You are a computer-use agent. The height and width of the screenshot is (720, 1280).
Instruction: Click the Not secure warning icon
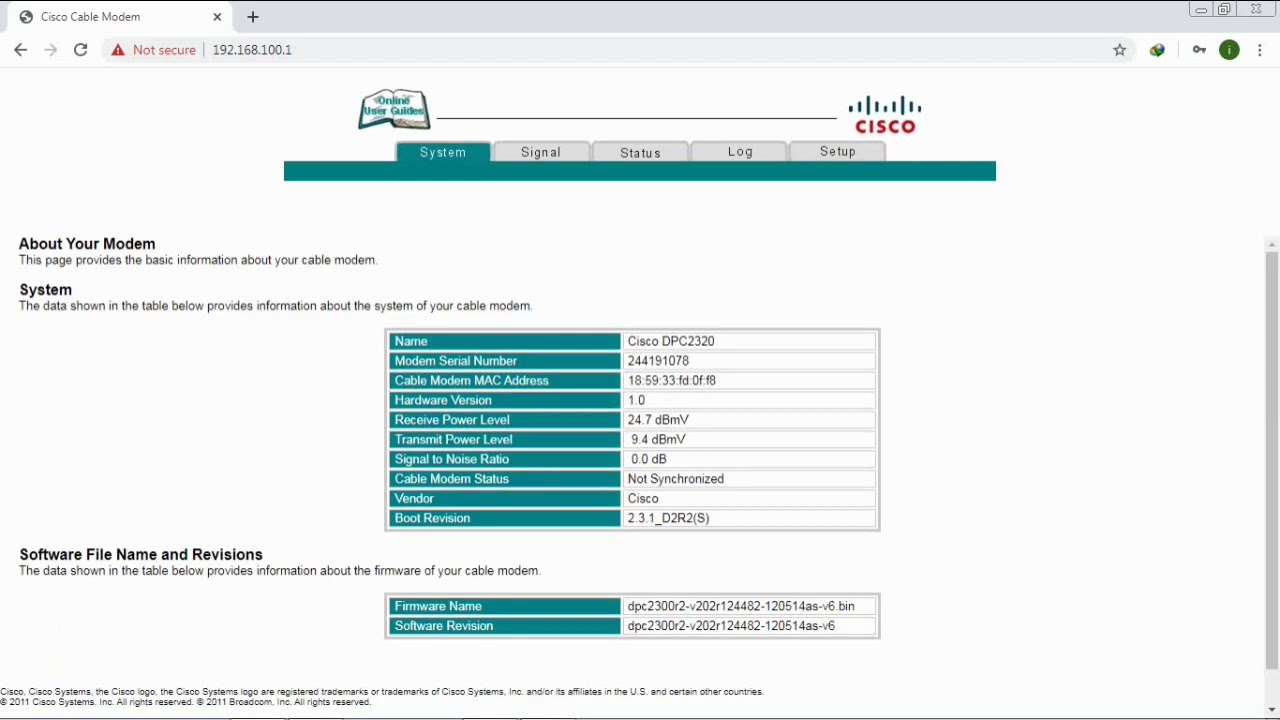coord(118,50)
